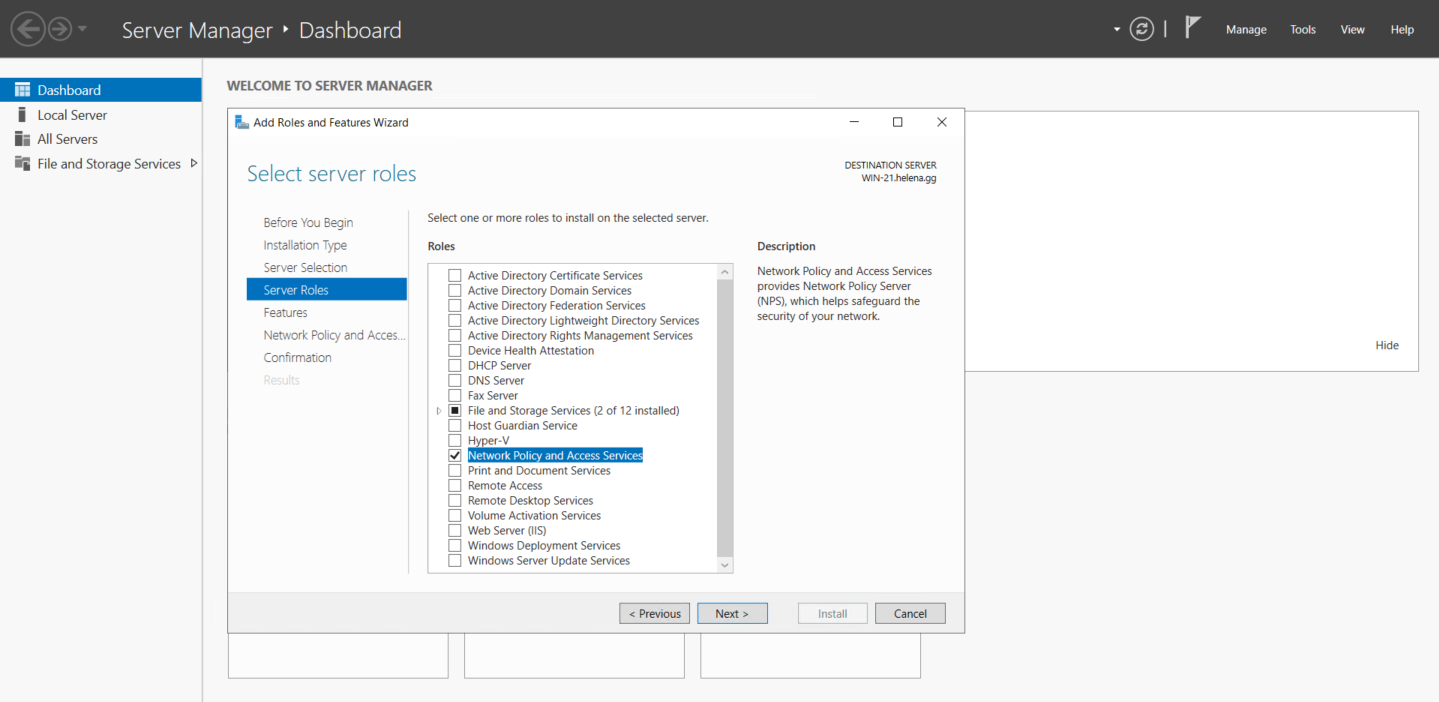Enable the DHCP Server role checkbox
1439x702 pixels.
click(x=455, y=366)
